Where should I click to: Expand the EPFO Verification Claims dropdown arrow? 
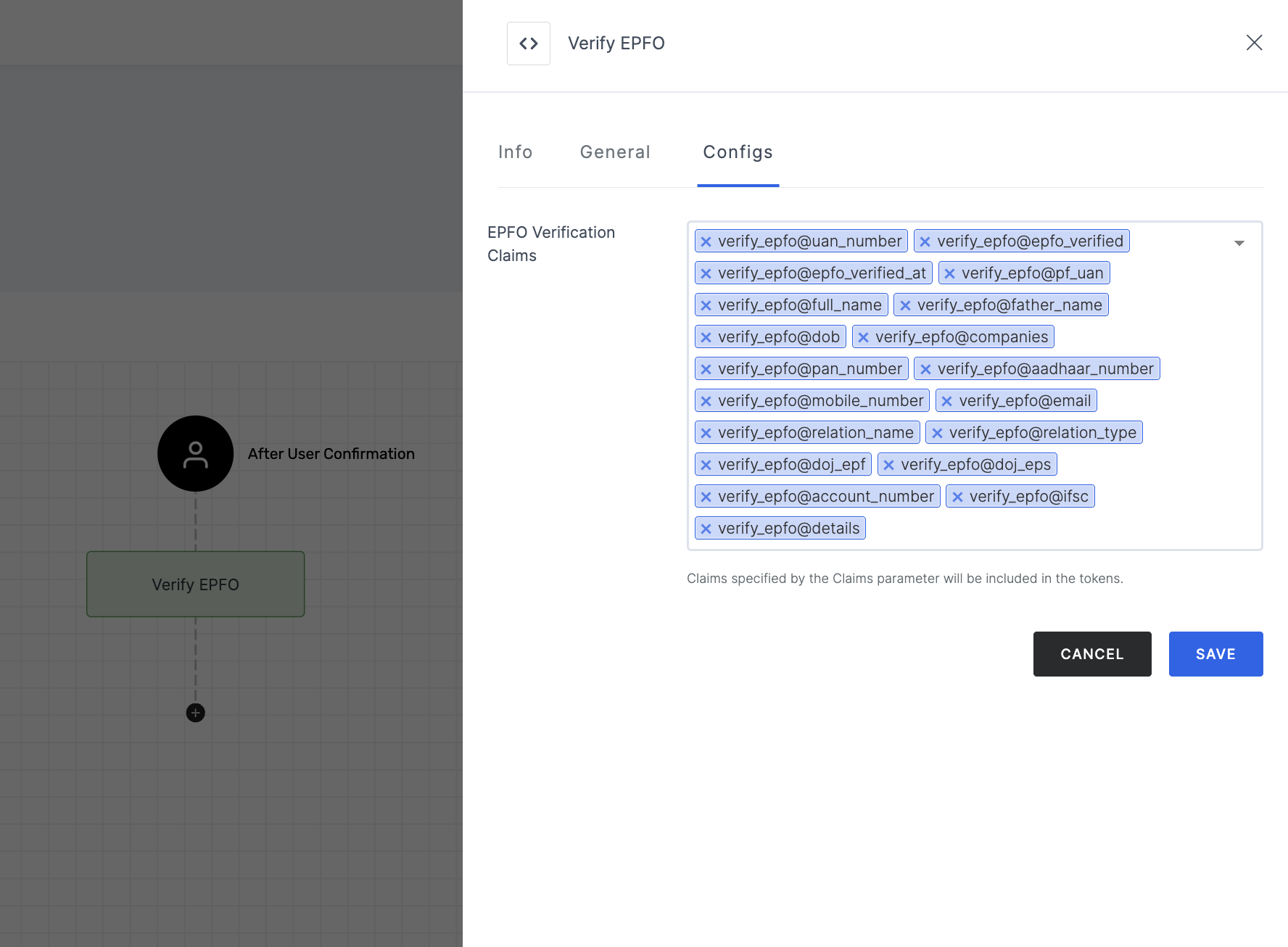(1239, 243)
